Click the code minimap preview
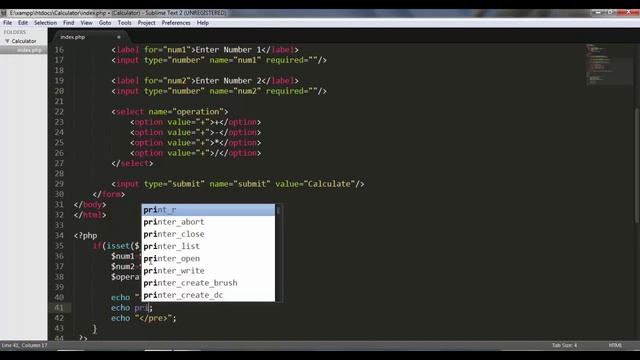The height and width of the screenshot is (360, 640). tap(610, 64)
